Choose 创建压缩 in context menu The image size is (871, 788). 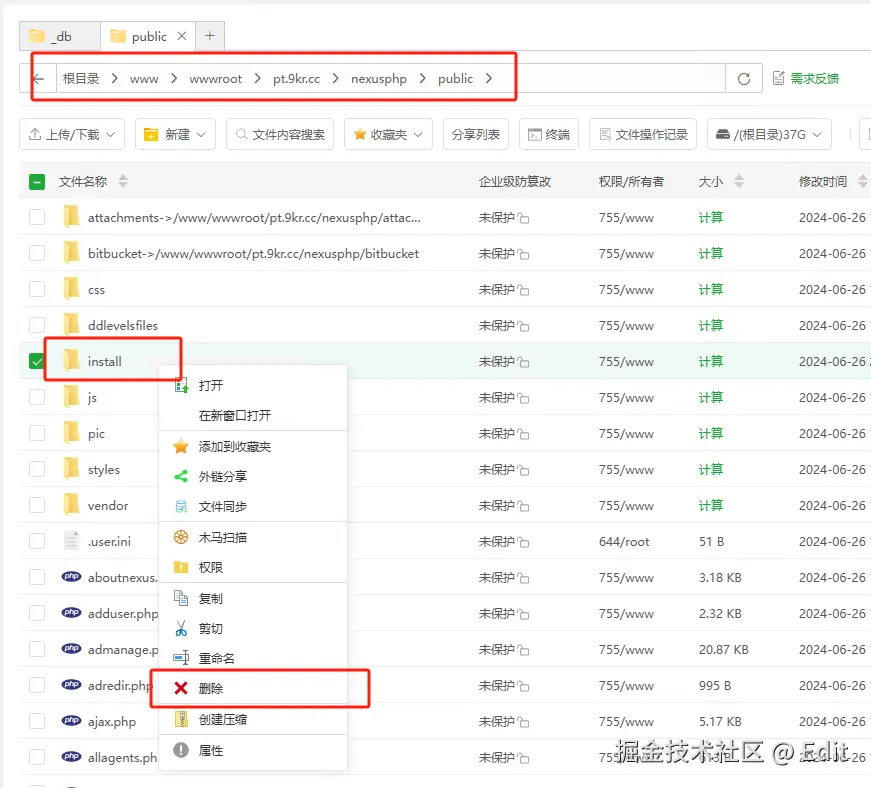pos(253,720)
